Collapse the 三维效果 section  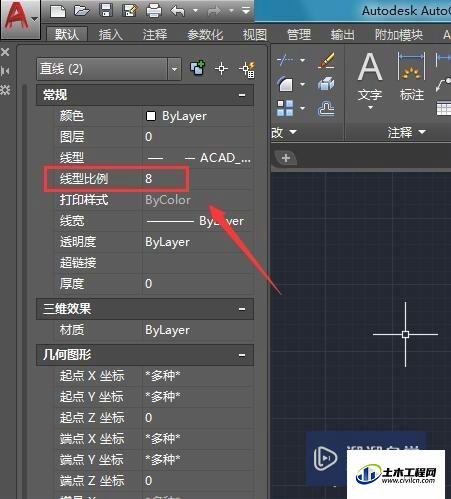tap(242, 309)
